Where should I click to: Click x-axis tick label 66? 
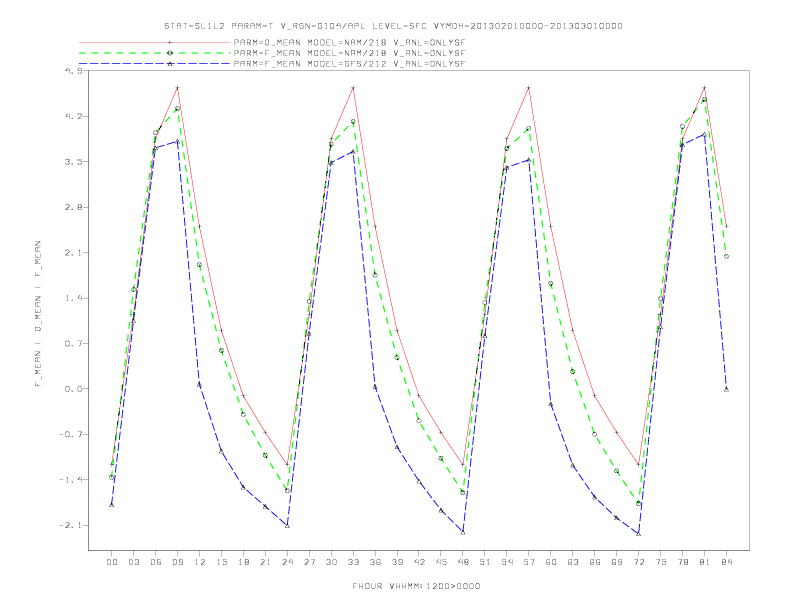coord(595,562)
